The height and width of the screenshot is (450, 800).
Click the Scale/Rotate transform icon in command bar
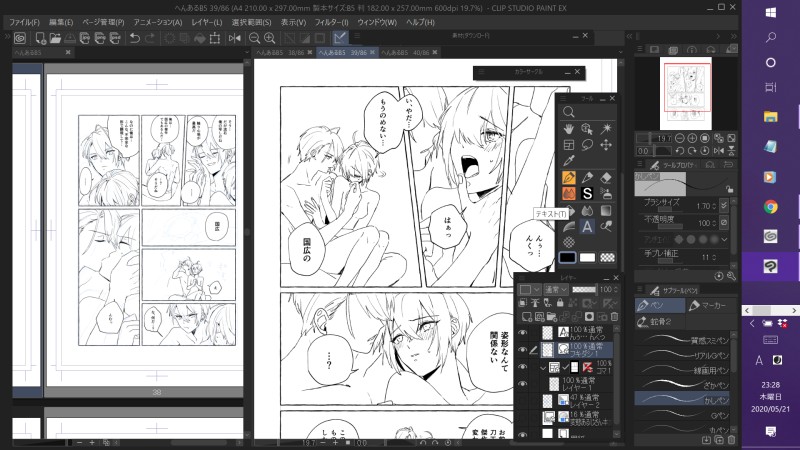[x=215, y=38]
